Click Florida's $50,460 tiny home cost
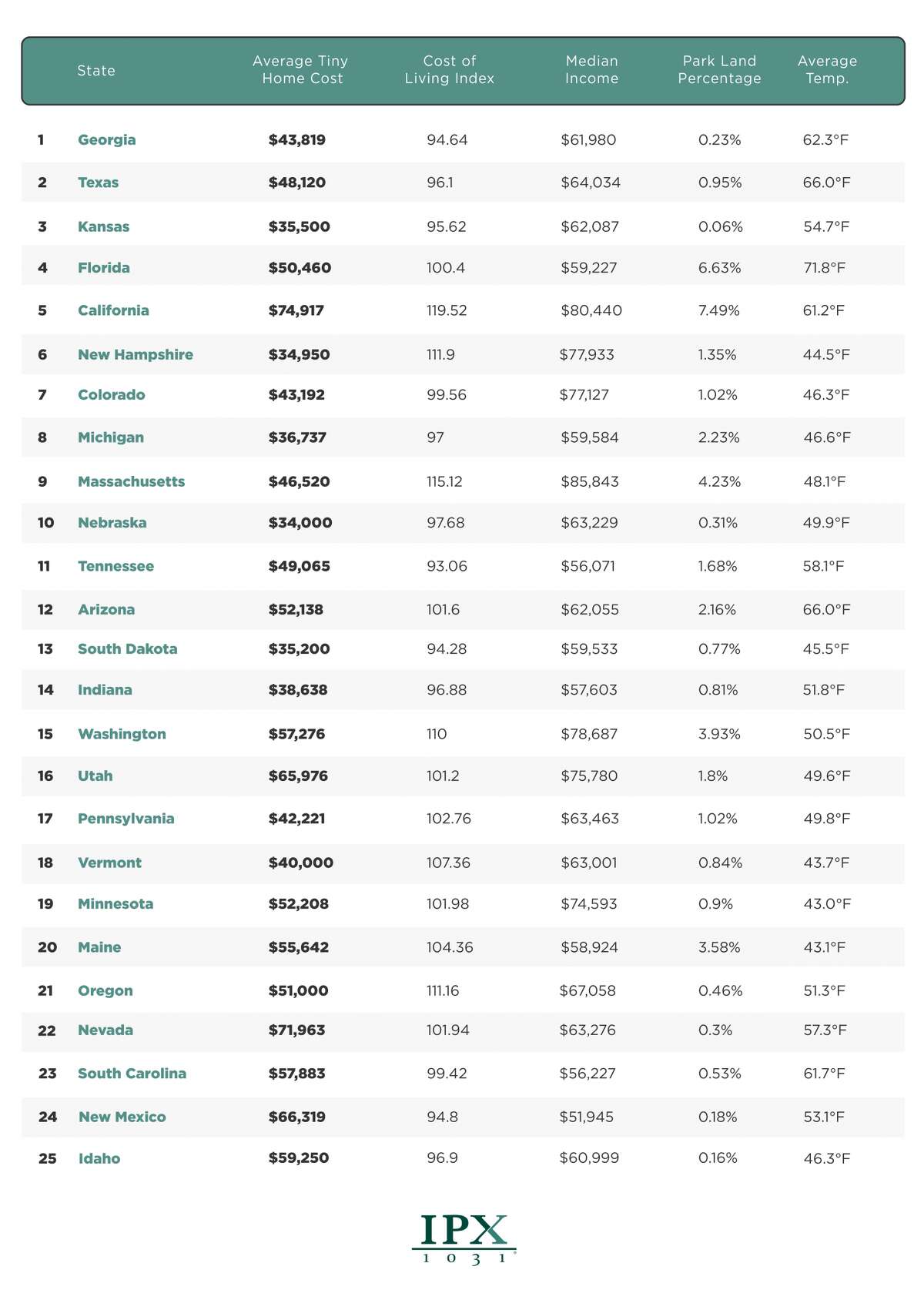The image size is (924, 1310). pos(300,268)
